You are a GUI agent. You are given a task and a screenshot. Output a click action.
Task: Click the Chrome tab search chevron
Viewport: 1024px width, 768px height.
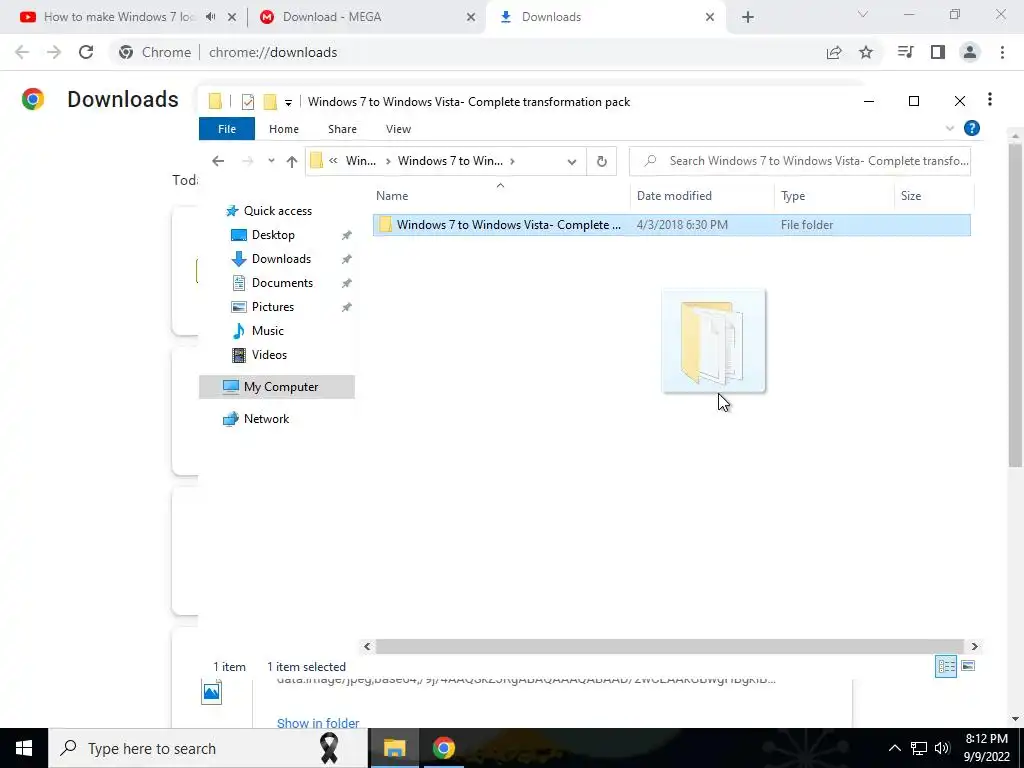tap(863, 14)
